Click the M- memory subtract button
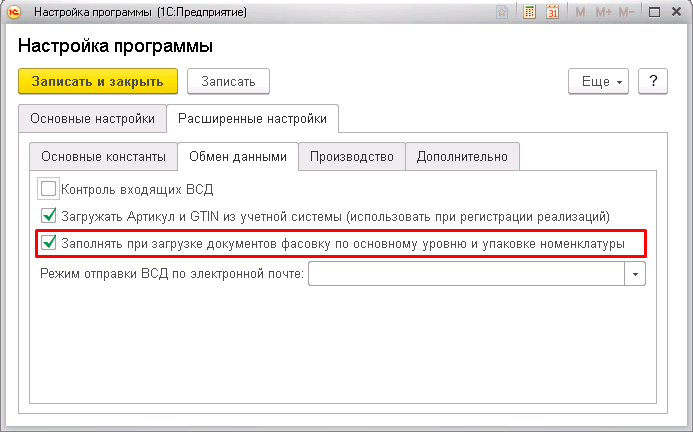This screenshot has height=432, width=693. (626, 12)
